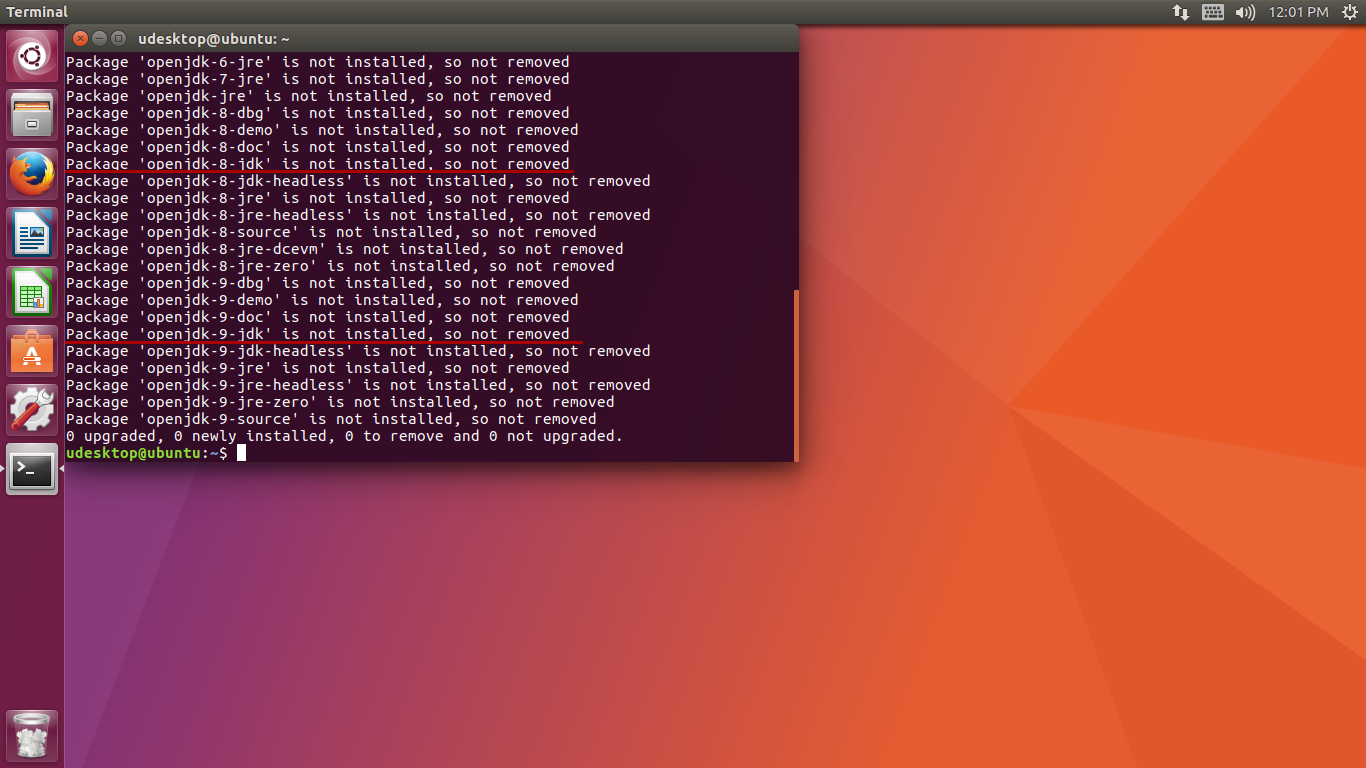Viewport: 1366px width, 768px height.
Task: Click the terminal's orange scrollbar
Action: click(796, 375)
